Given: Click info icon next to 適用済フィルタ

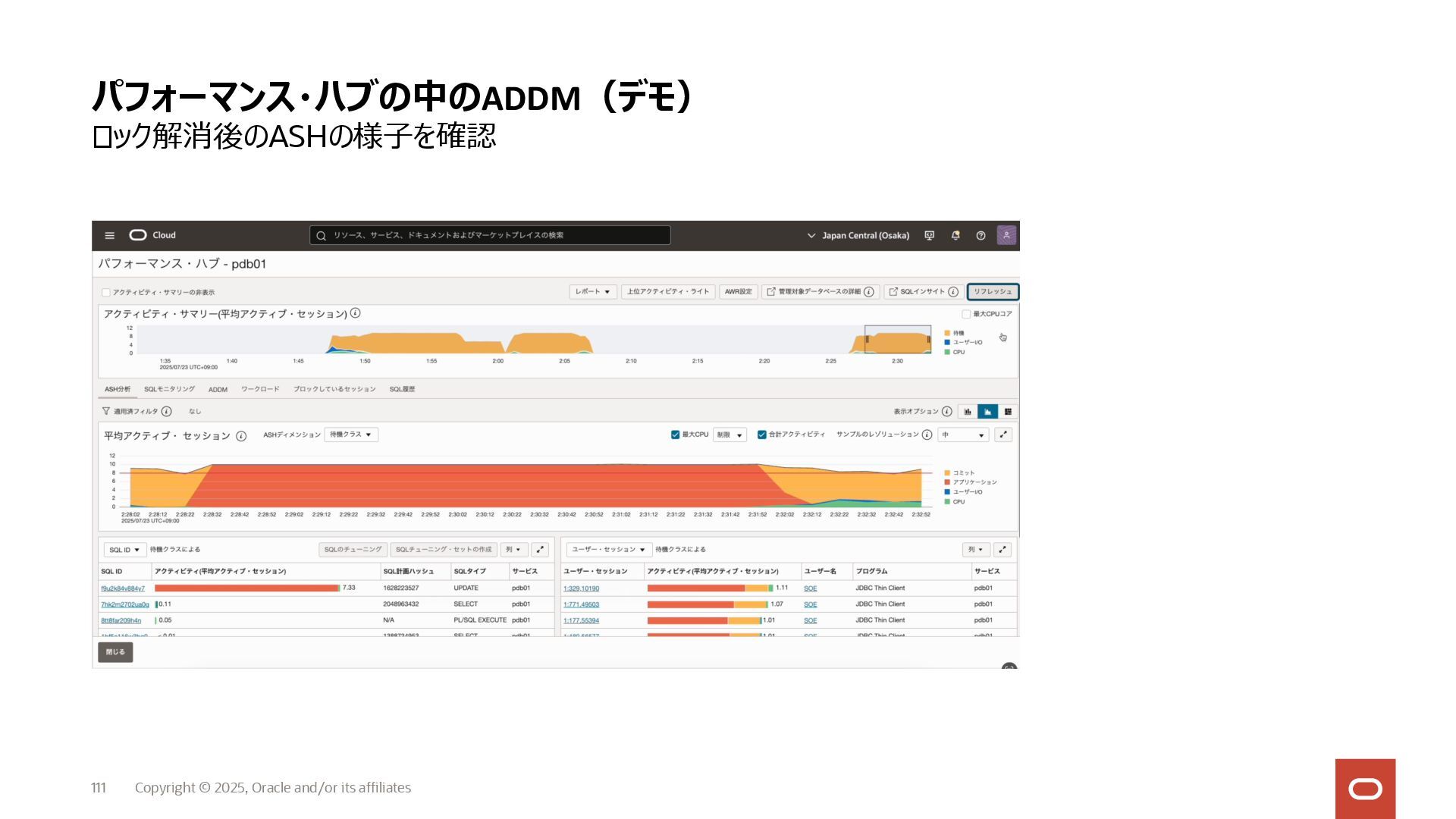Looking at the screenshot, I should 167,412.
